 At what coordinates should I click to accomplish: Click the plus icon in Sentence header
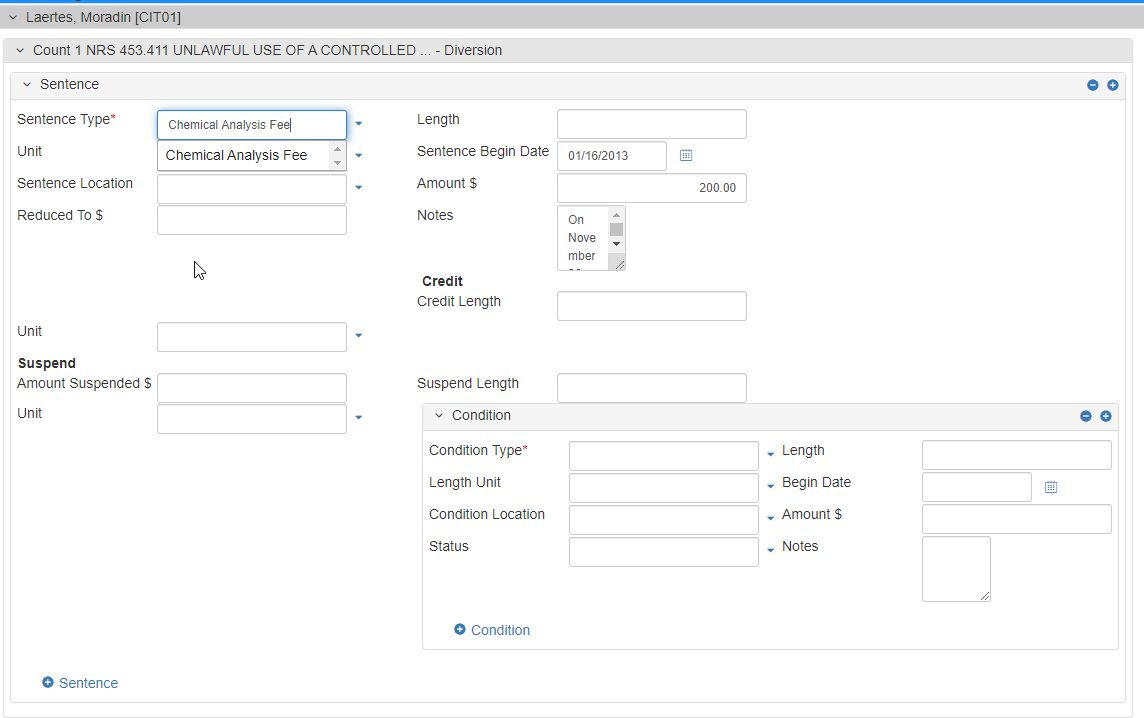pyautogui.click(x=1112, y=85)
